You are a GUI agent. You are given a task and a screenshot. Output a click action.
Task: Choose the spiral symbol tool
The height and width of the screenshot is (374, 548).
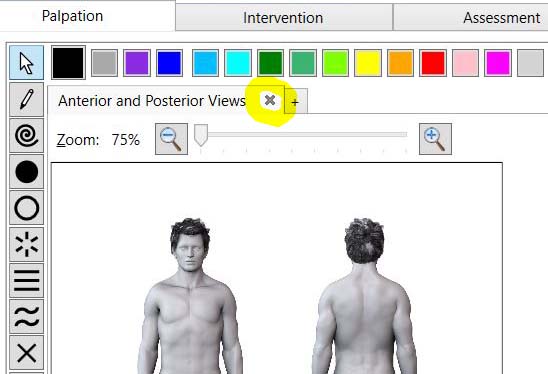click(27, 136)
